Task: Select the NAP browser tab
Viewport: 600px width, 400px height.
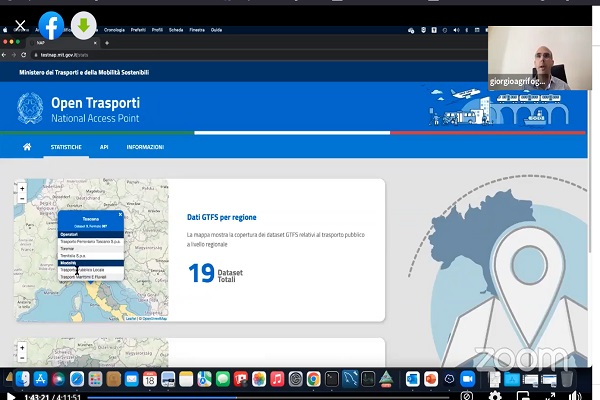Action: coord(63,43)
